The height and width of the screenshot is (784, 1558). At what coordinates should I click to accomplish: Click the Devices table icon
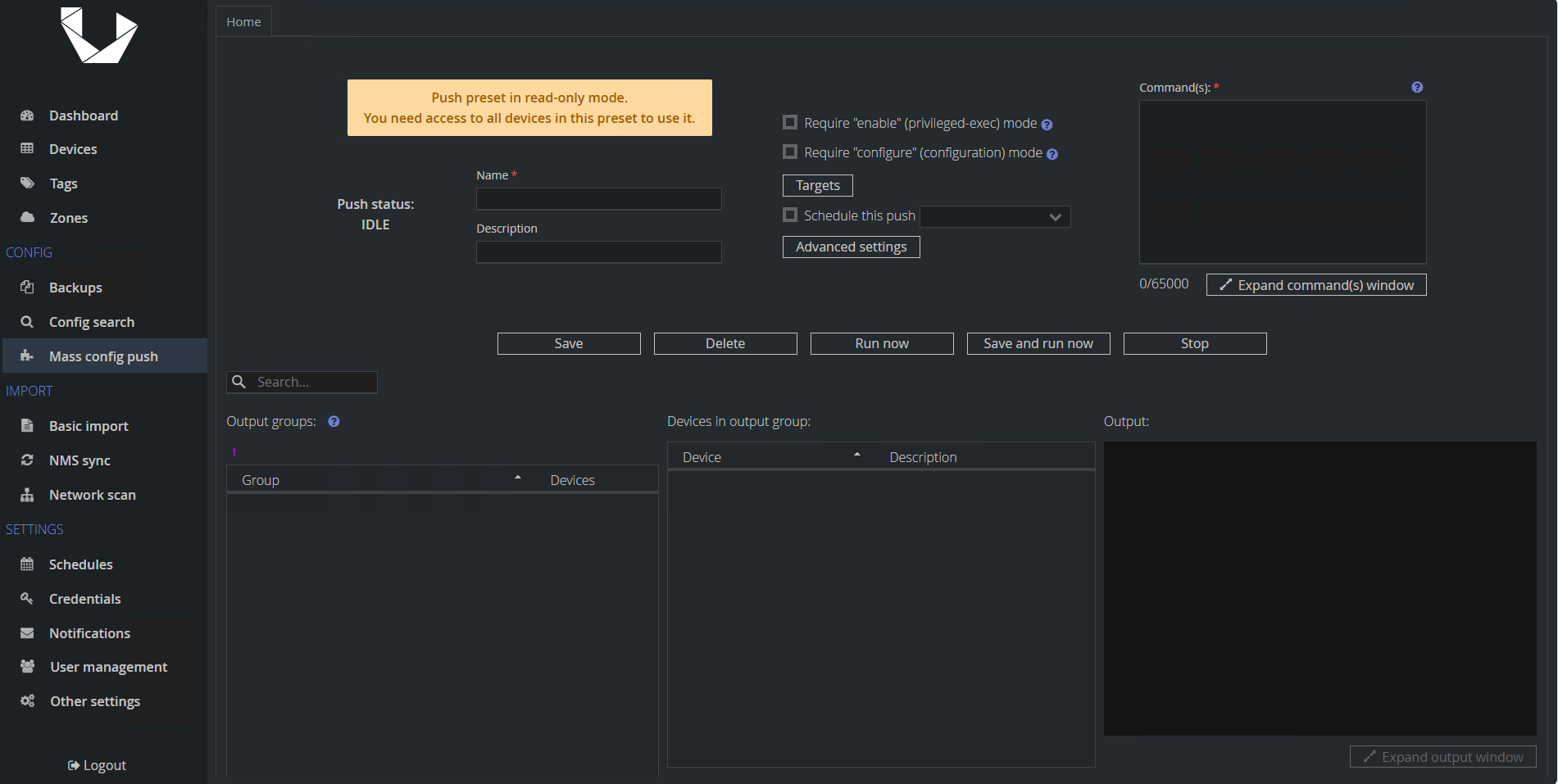tap(27, 149)
